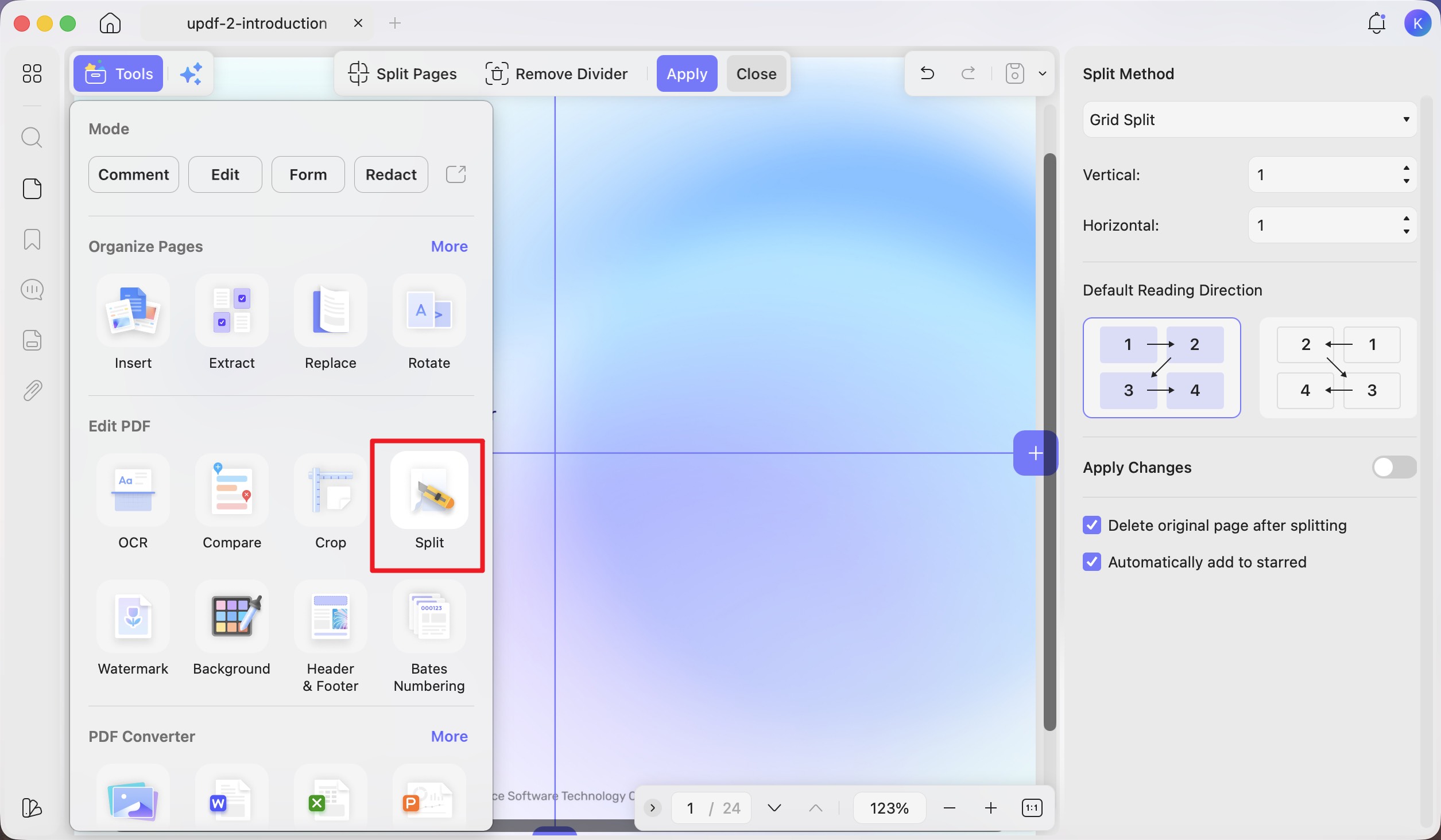Select left-to-right reading direction option
This screenshot has width=1441, height=840.
coord(1161,368)
